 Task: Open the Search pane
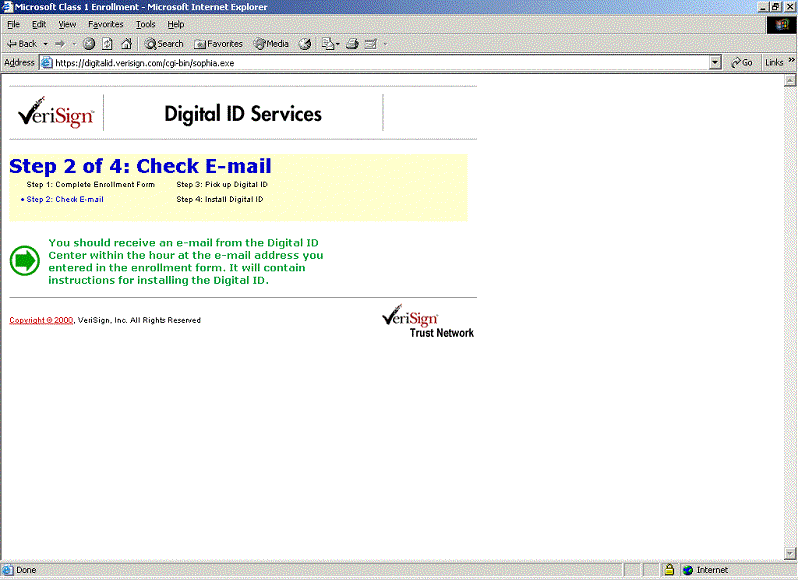[x=164, y=44]
